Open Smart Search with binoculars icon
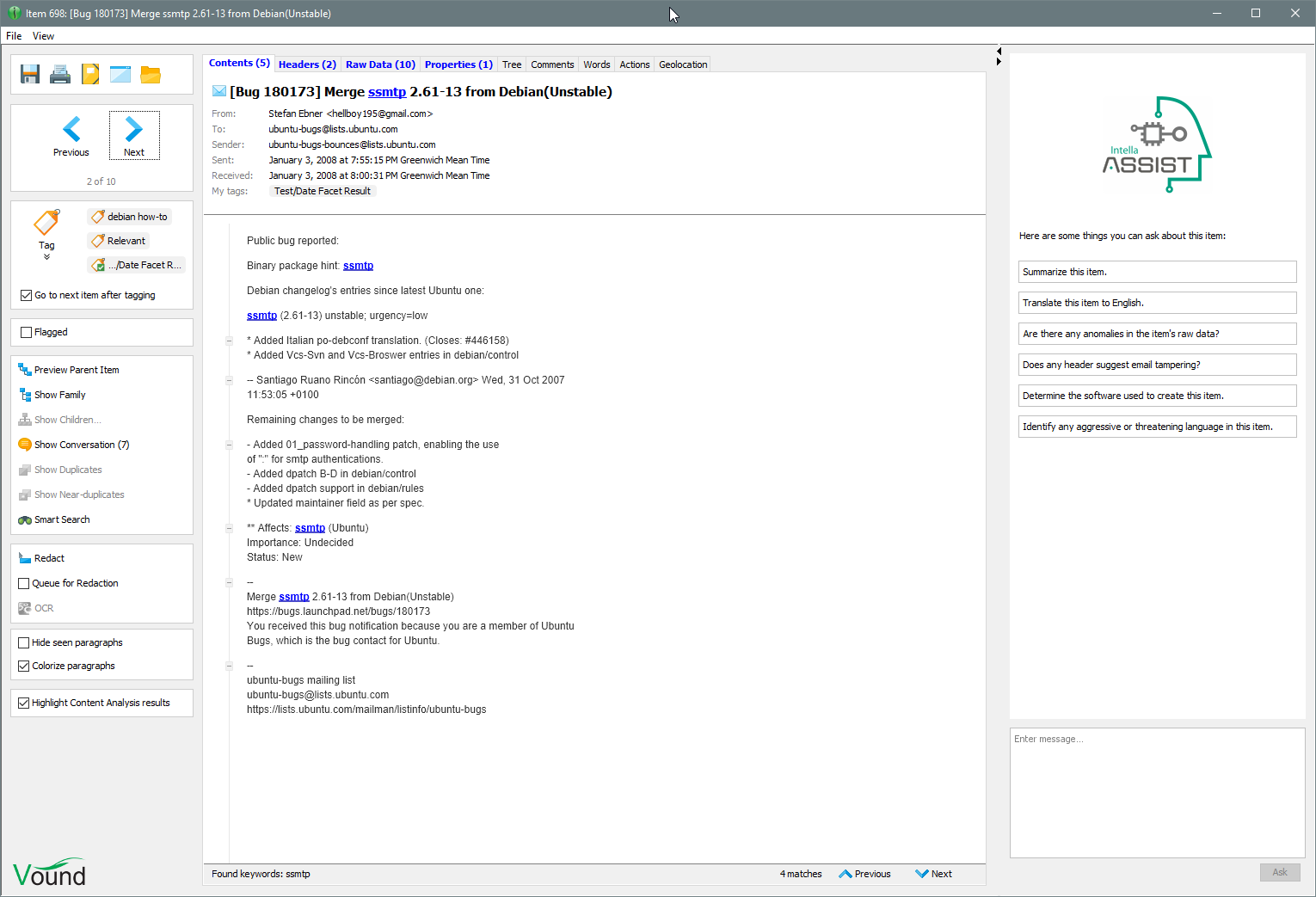1316x897 pixels. [x=61, y=519]
